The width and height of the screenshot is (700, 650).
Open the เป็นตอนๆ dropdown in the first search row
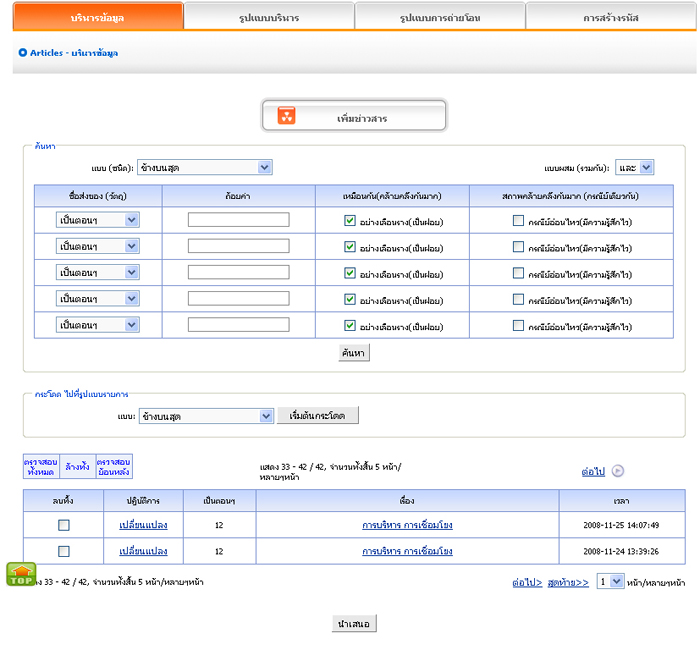pyautogui.click(x=97, y=220)
